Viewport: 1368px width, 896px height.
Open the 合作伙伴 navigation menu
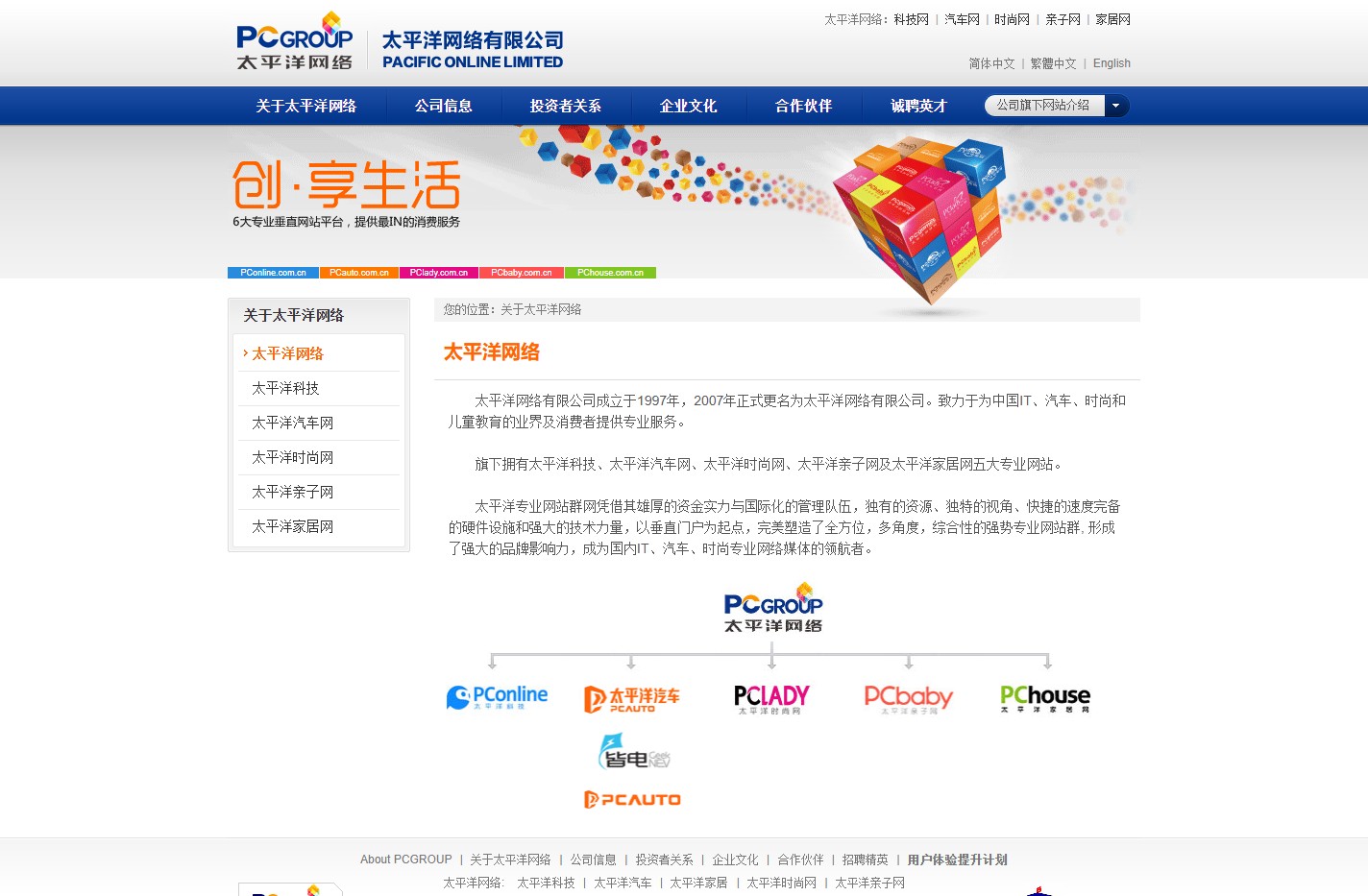point(804,106)
